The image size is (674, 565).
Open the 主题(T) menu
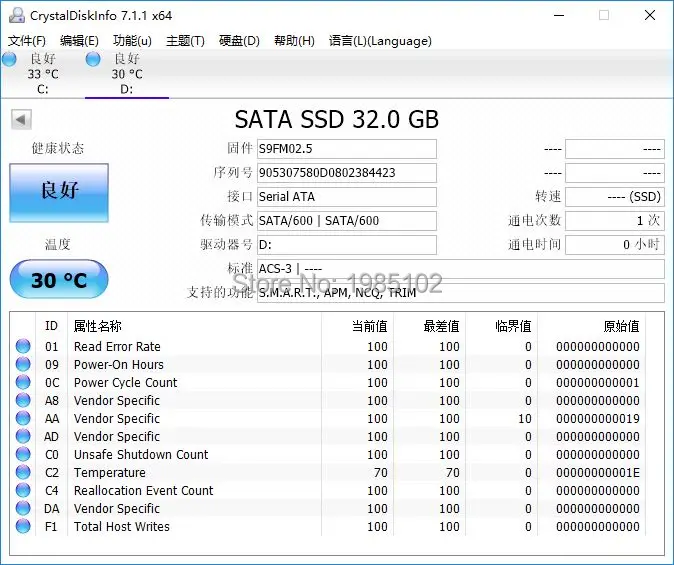tap(185, 41)
